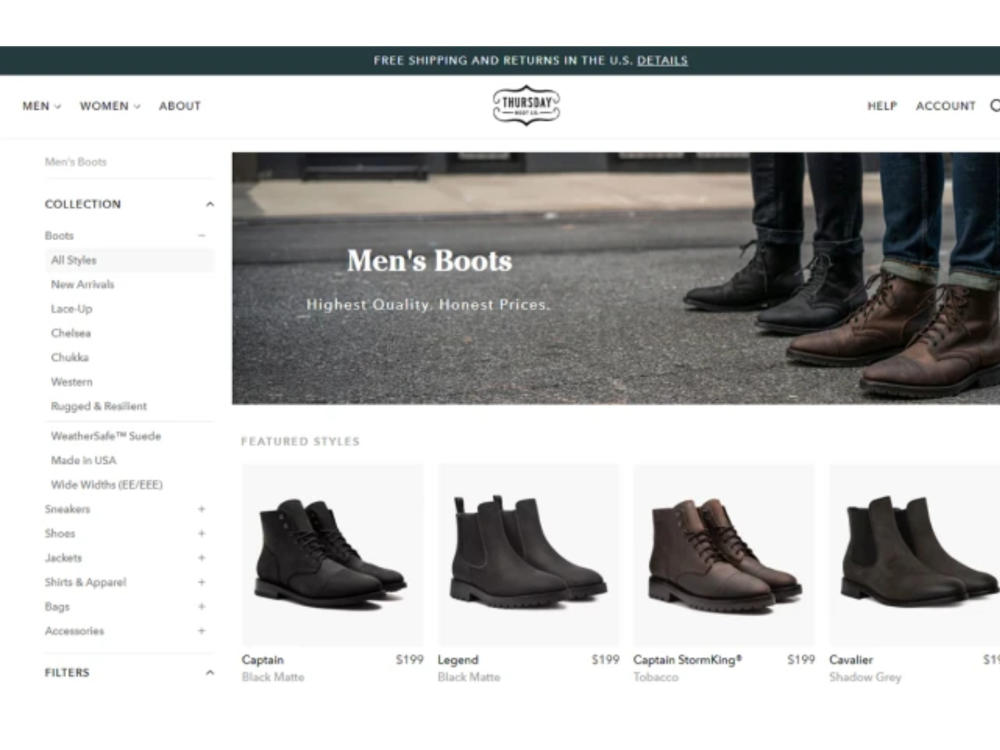The height and width of the screenshot is (750, 1000).
Task: Click the FEATURED STYLES heading
Action: pyautogui.click(x=300, y=441)
